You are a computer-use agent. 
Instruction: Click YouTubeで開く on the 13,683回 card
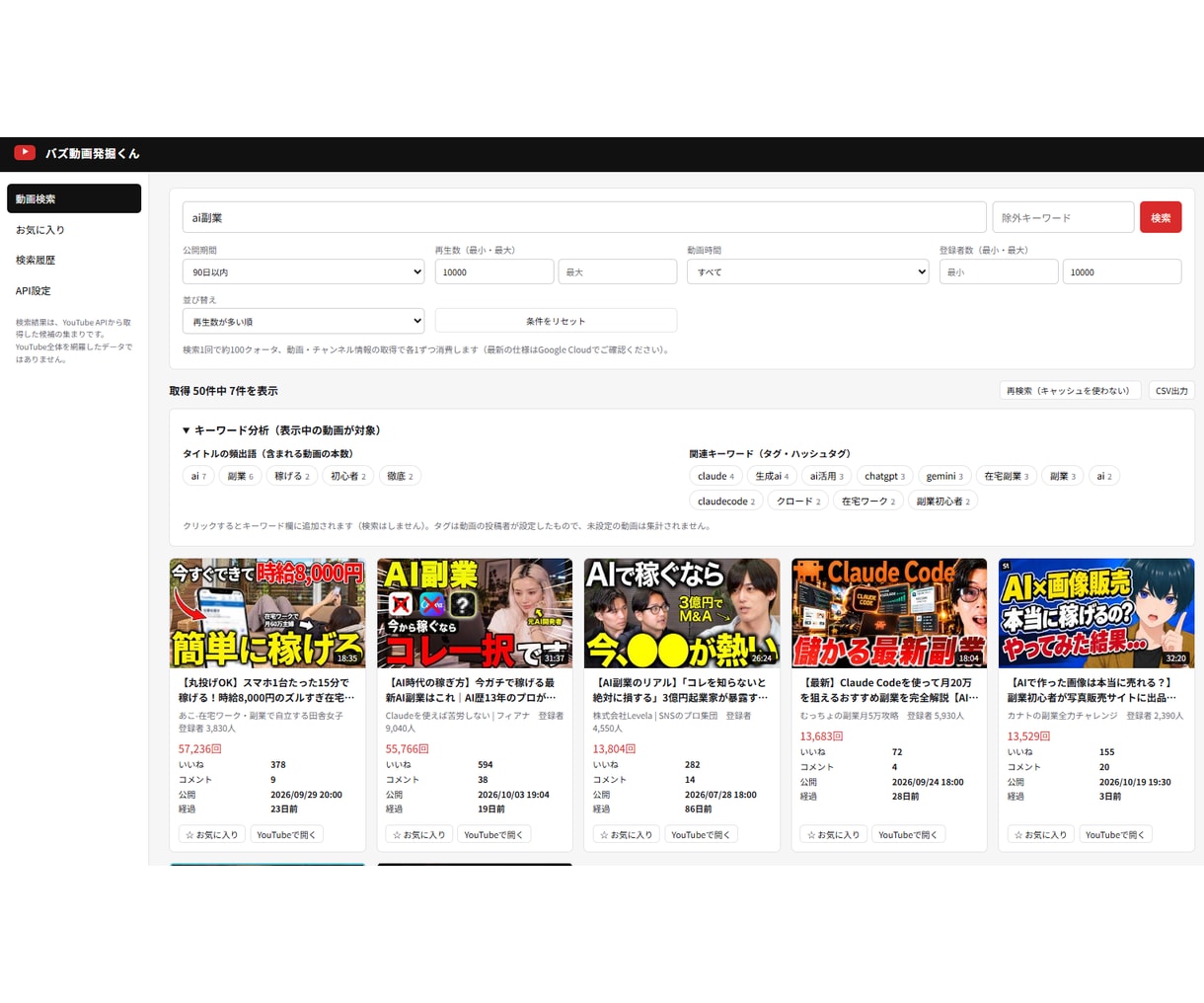[908, 834]
